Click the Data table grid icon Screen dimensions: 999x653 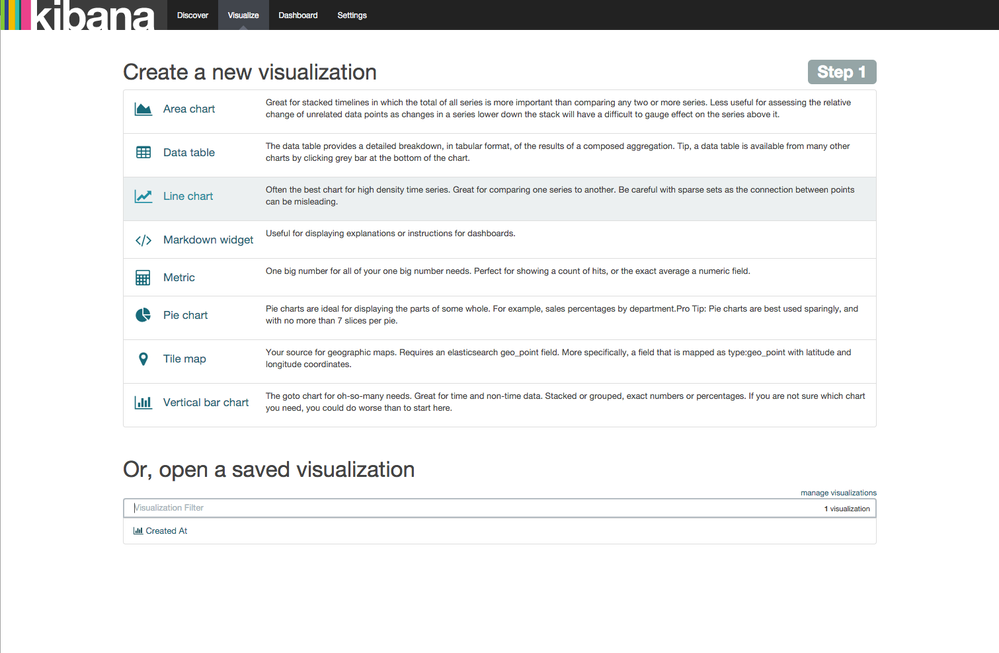[143, 152]
